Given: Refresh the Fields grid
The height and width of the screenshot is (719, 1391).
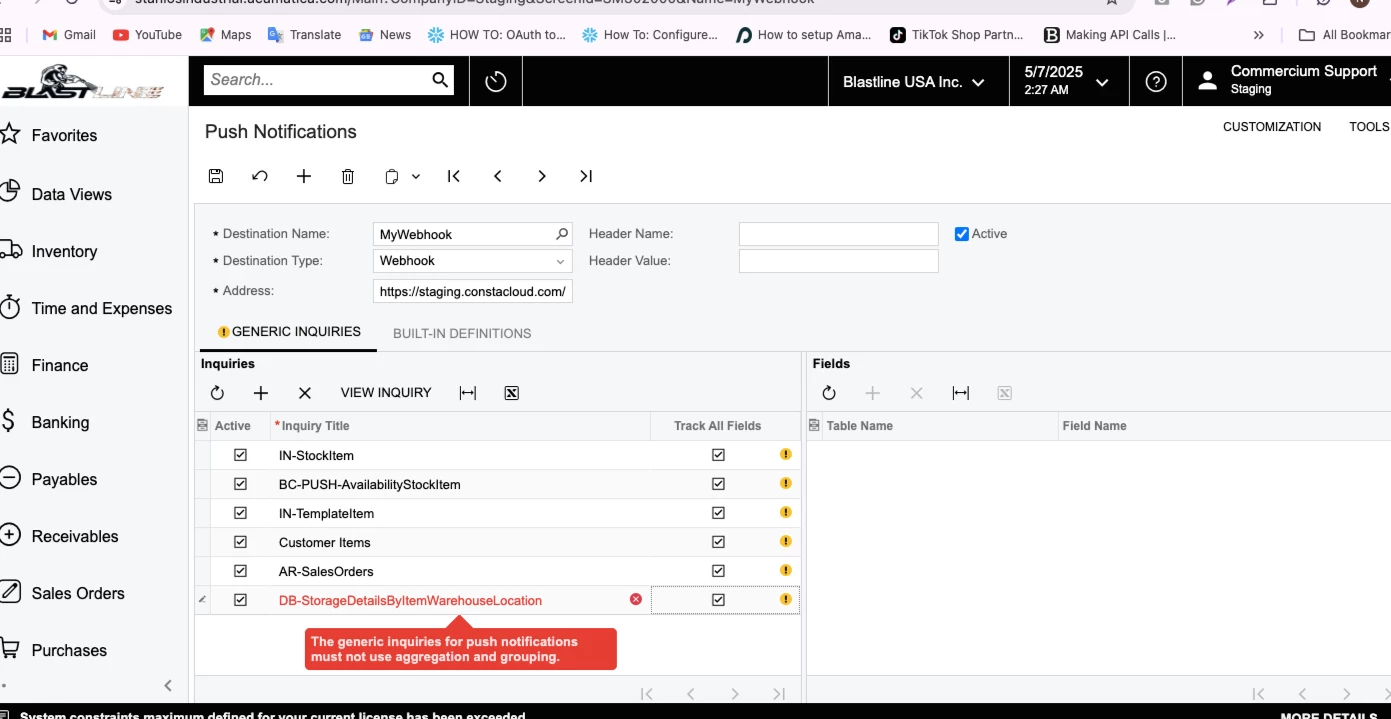Looking at the screenshot, I should (x=829, y=393).
